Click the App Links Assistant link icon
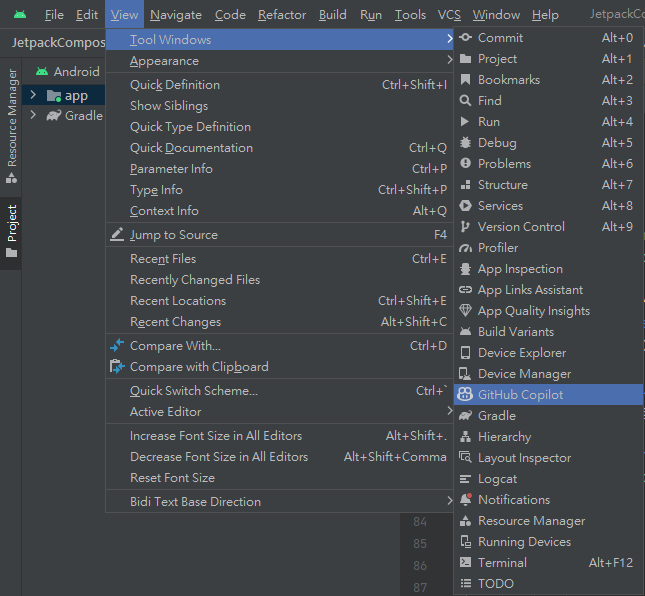This screenshot has width=645, height=596. (465, 290)
